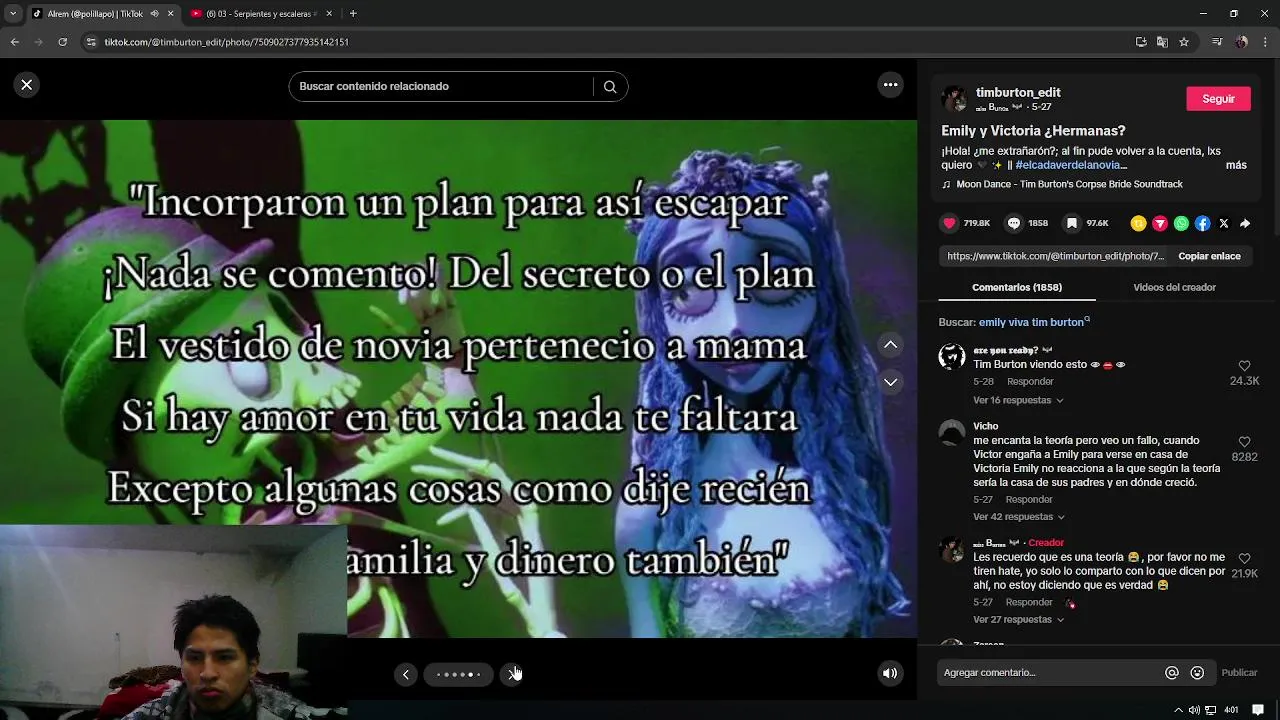Expand description with 'más'

[x=1236, y=165]
